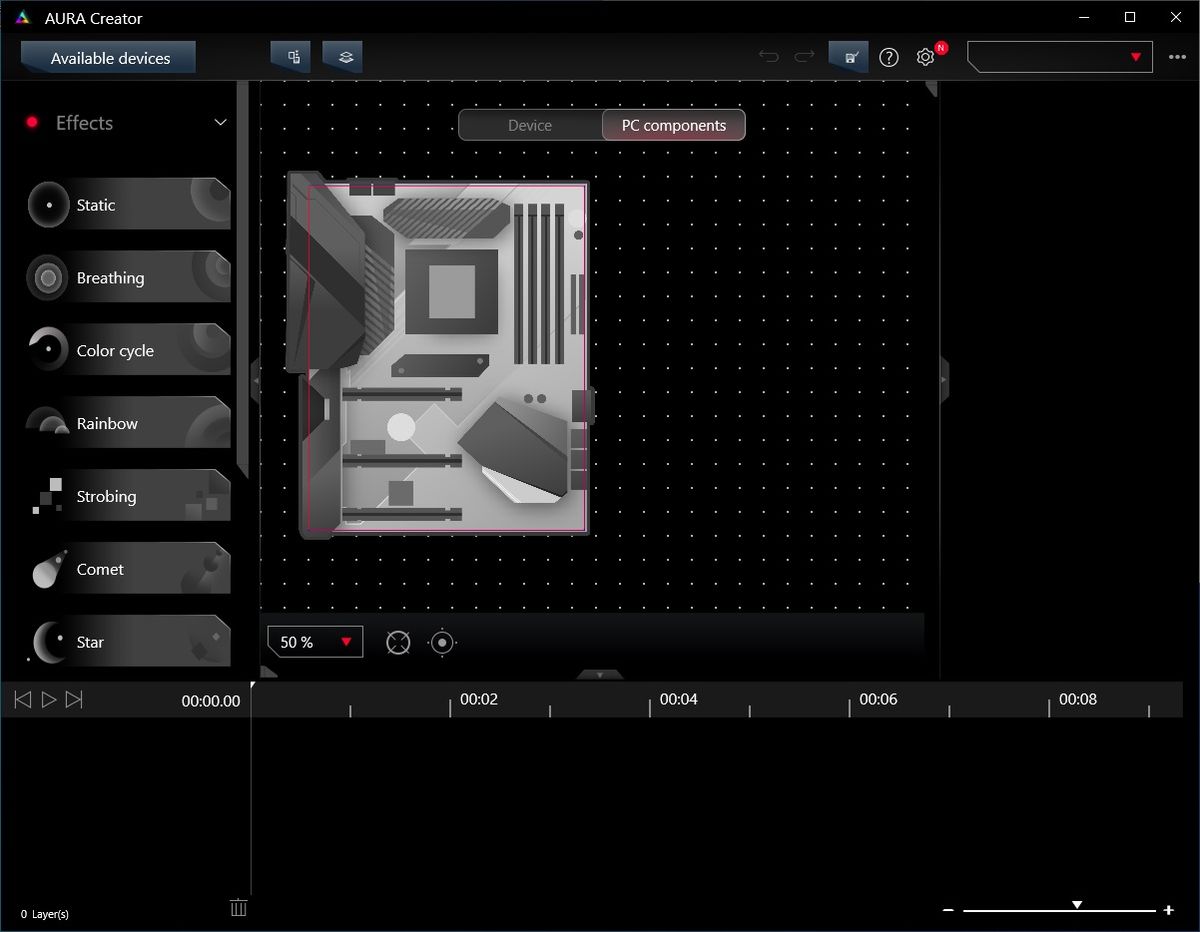Click the Available devices button
1200x932 pixels.
(109, 58)
